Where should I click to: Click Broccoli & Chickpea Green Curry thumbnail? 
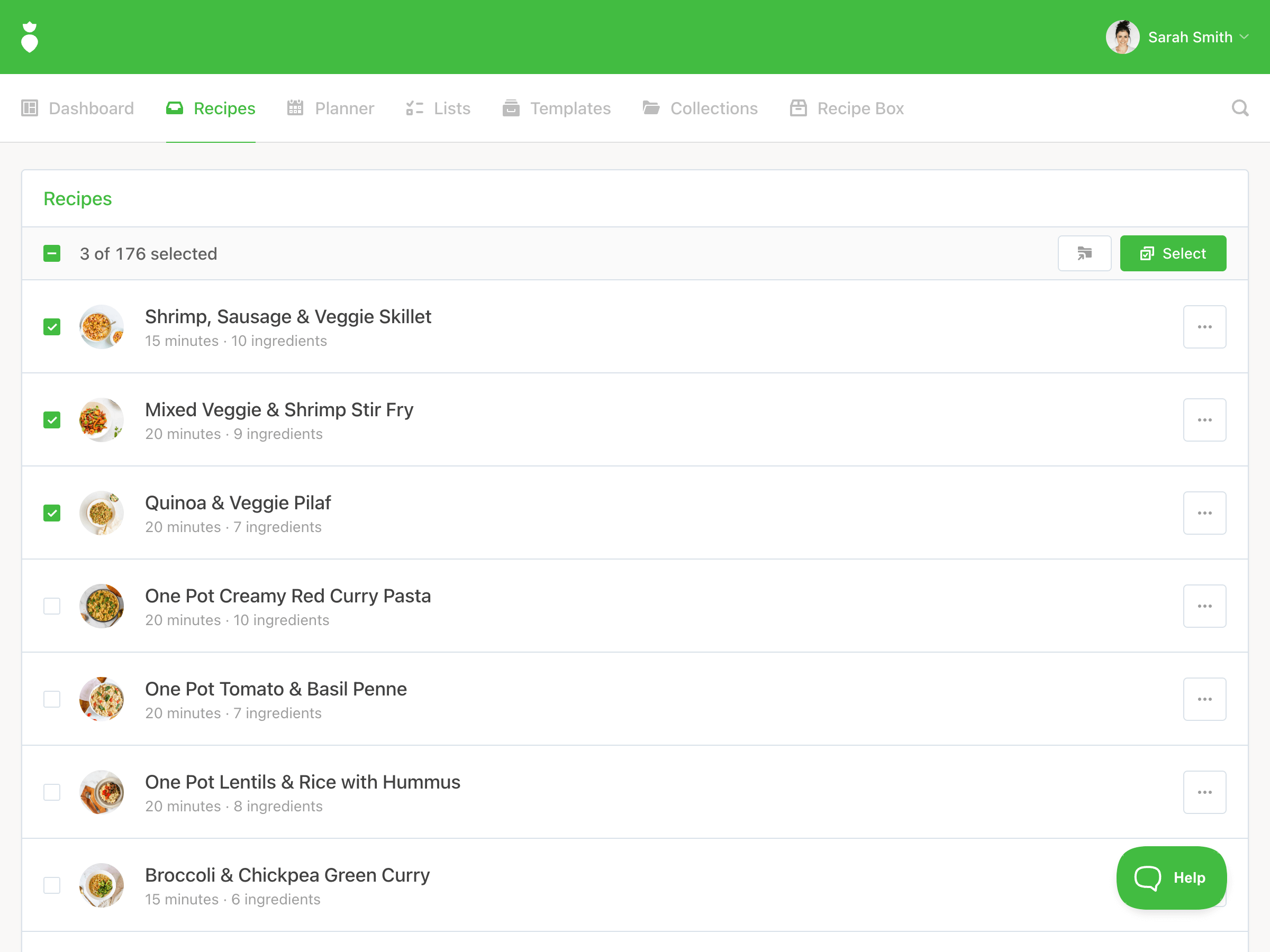click(x=102, y=885)
